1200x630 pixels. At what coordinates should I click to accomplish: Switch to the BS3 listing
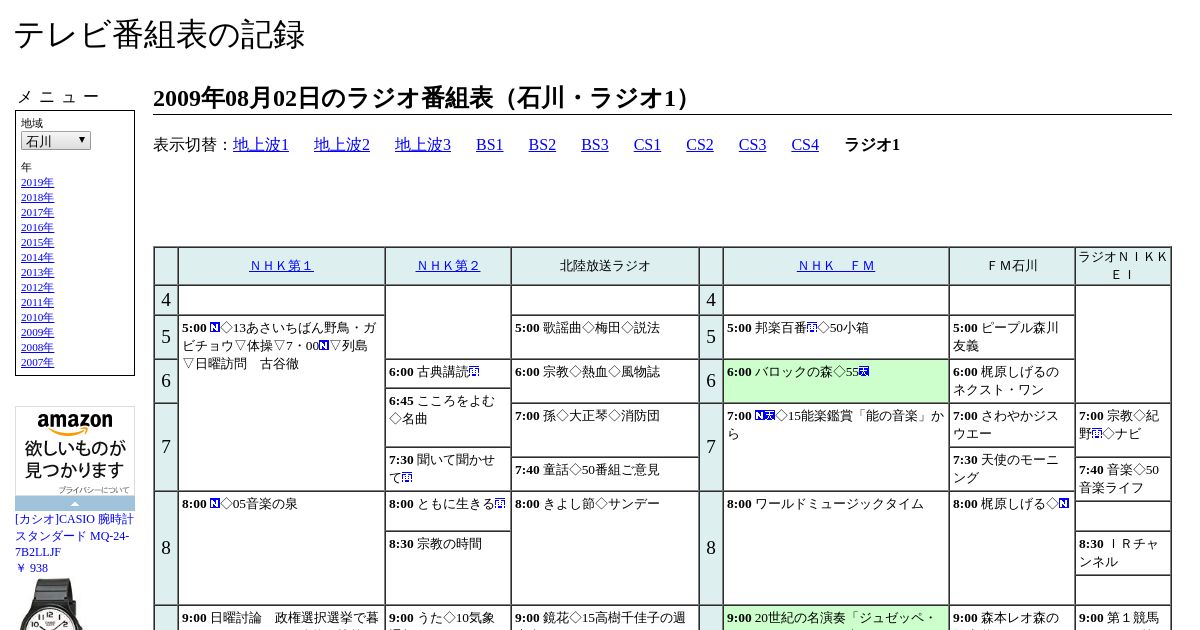click(595, 145)
